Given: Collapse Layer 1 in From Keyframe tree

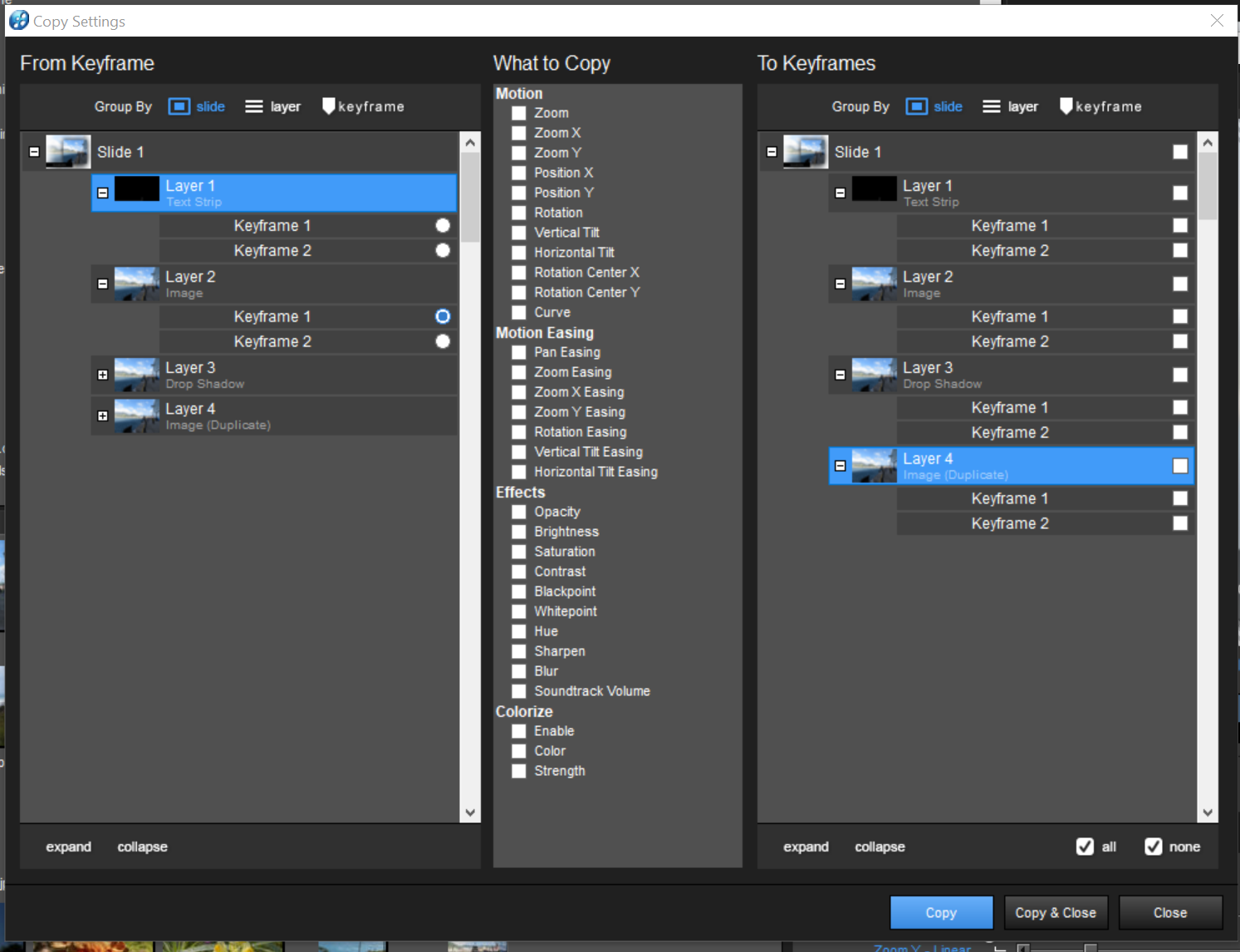Looking at the screenshot, I should (103, 193).
